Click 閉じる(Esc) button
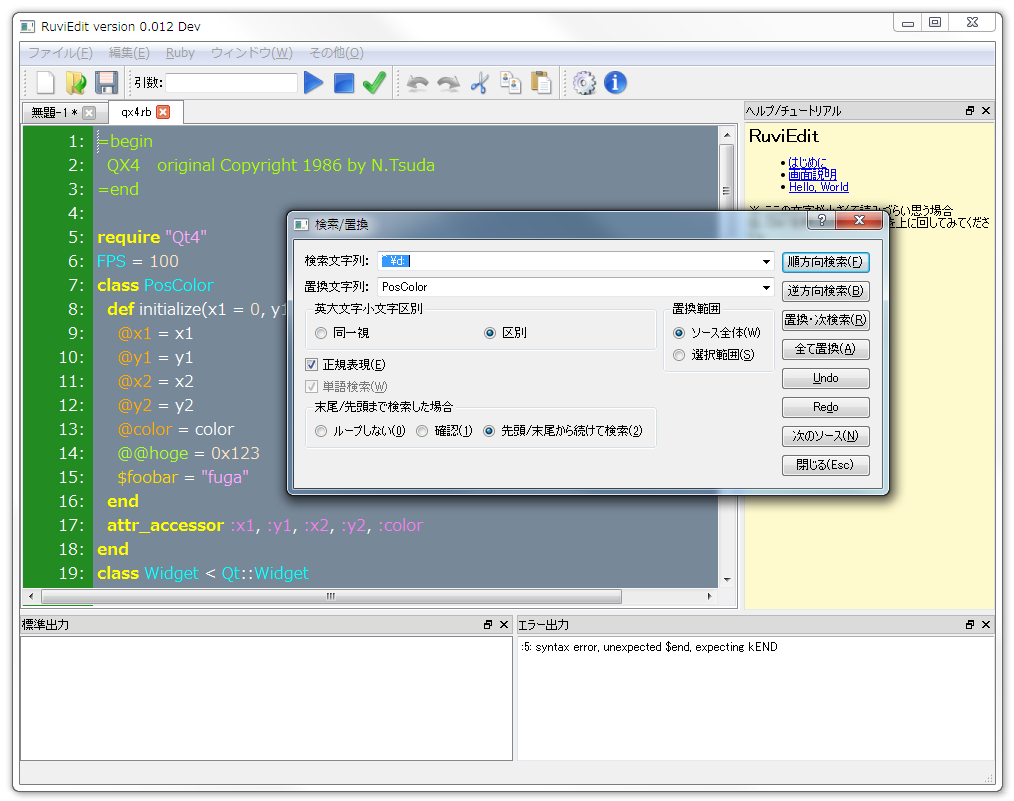Image resolution: width=1014 pixels, height=801 pixels. 825,465
